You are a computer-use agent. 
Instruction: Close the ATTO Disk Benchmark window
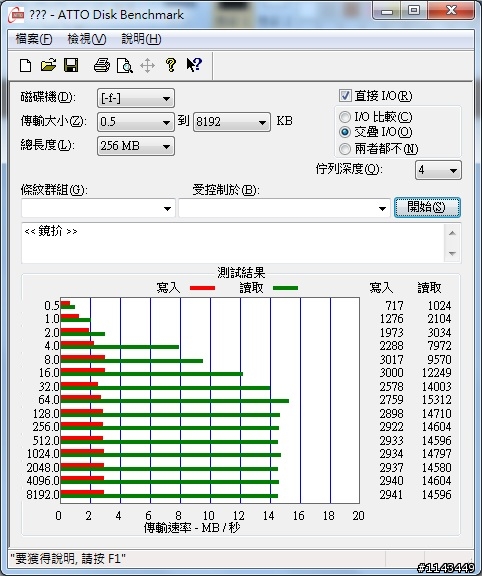[x=451, y=11]
